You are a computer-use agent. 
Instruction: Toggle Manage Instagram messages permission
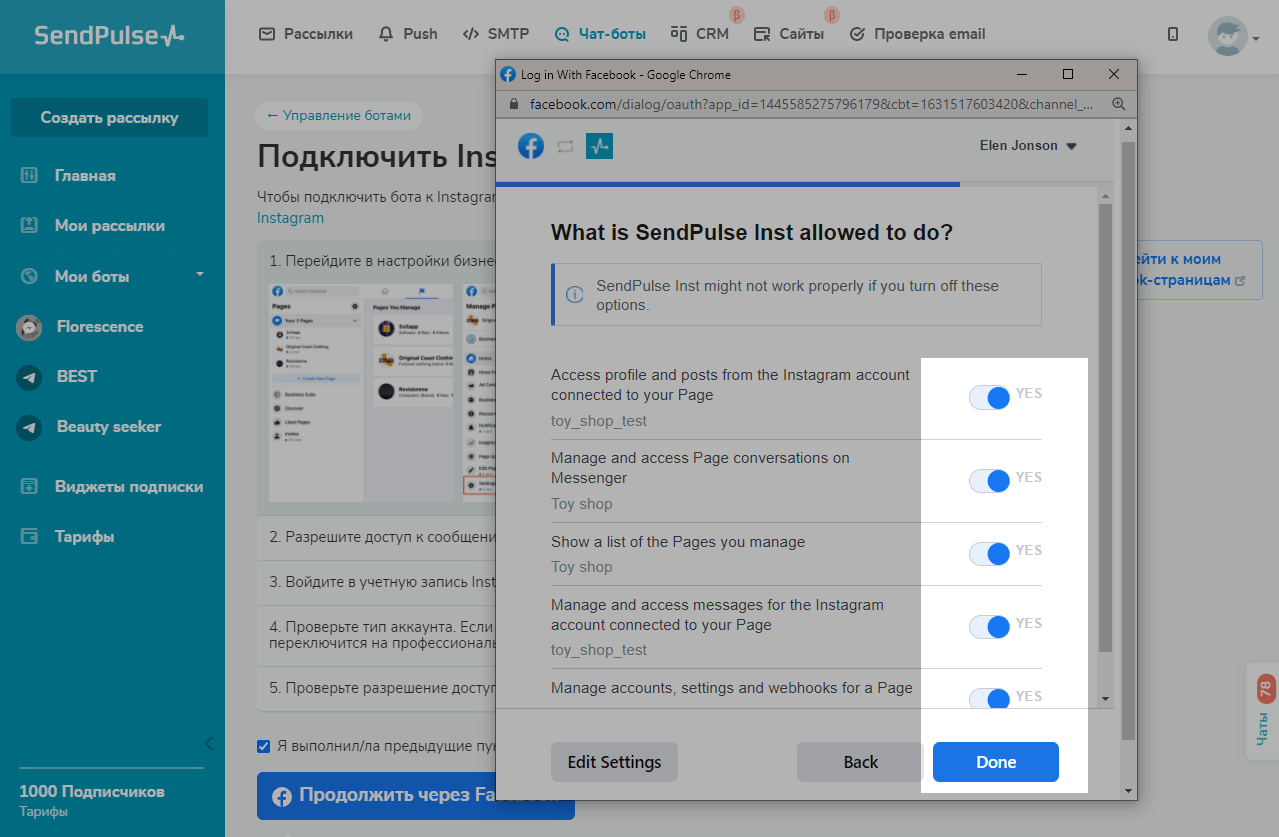tap(990, 626)
